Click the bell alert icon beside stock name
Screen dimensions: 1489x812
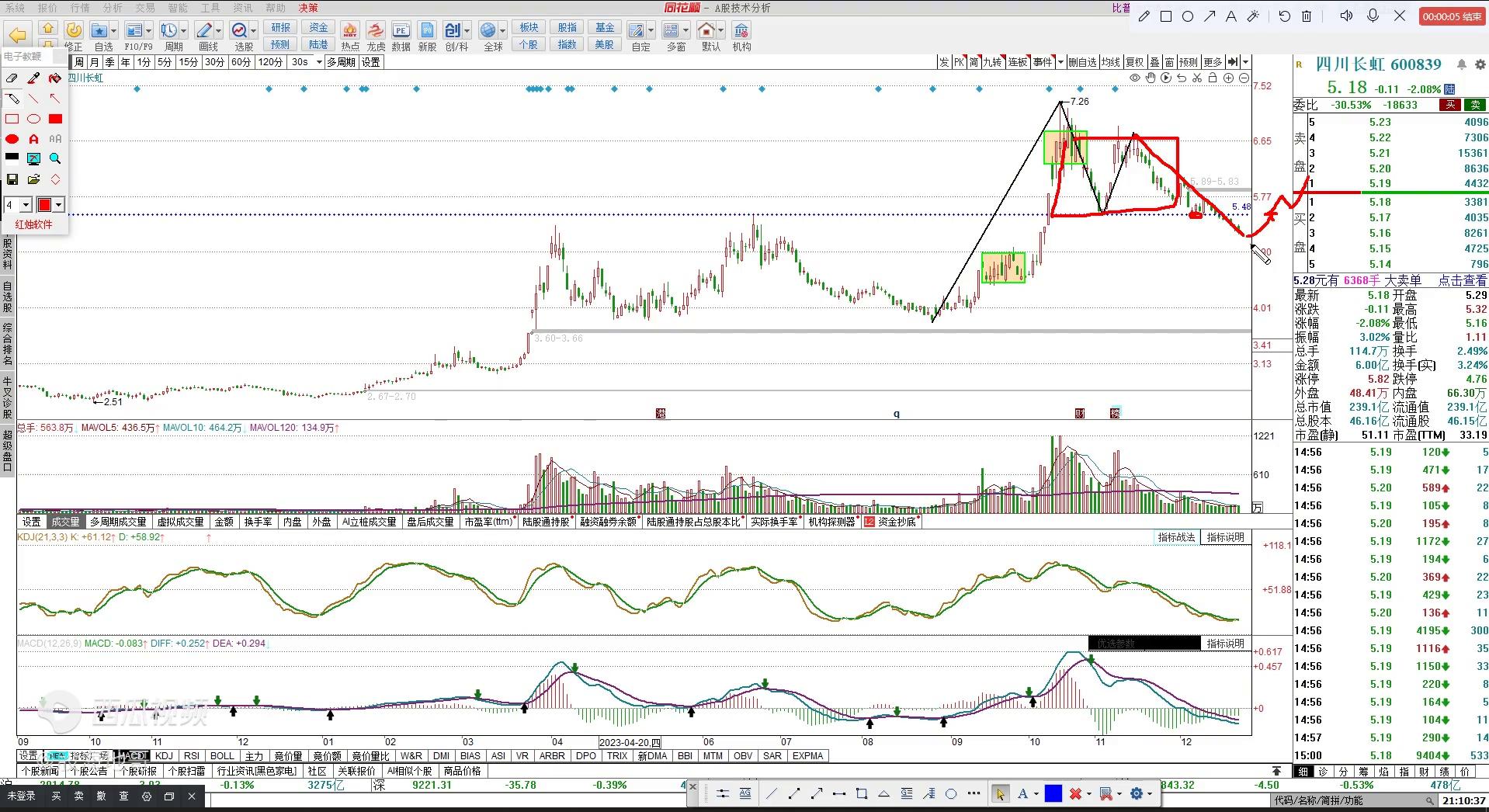[x=1462, y=64]
